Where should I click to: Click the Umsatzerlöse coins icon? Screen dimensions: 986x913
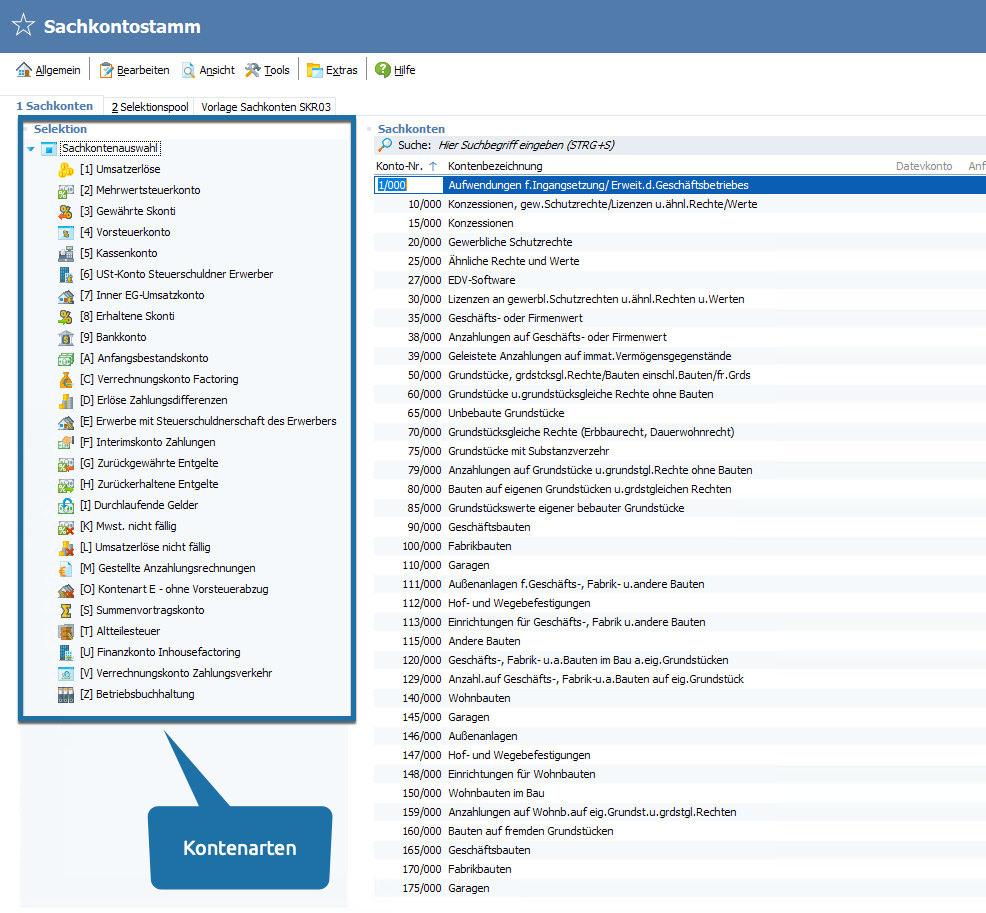click(66, 170)
